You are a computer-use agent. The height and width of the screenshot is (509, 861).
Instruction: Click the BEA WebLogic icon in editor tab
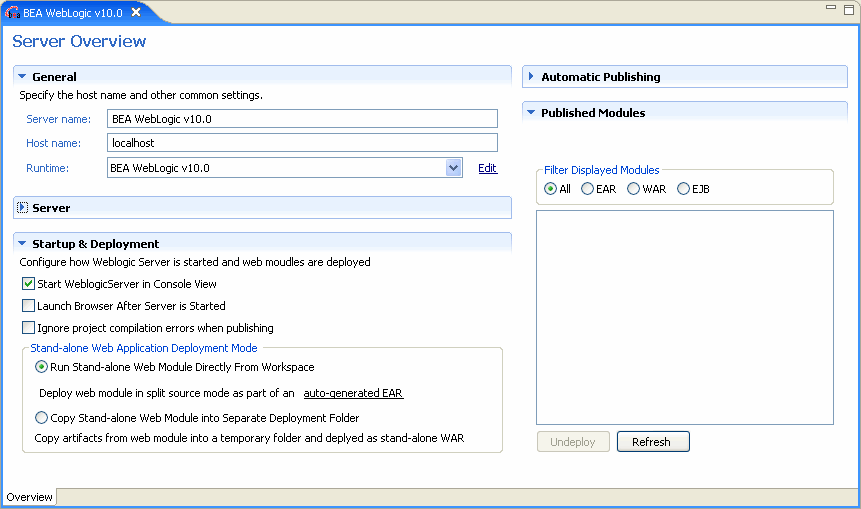click(12, 13)
